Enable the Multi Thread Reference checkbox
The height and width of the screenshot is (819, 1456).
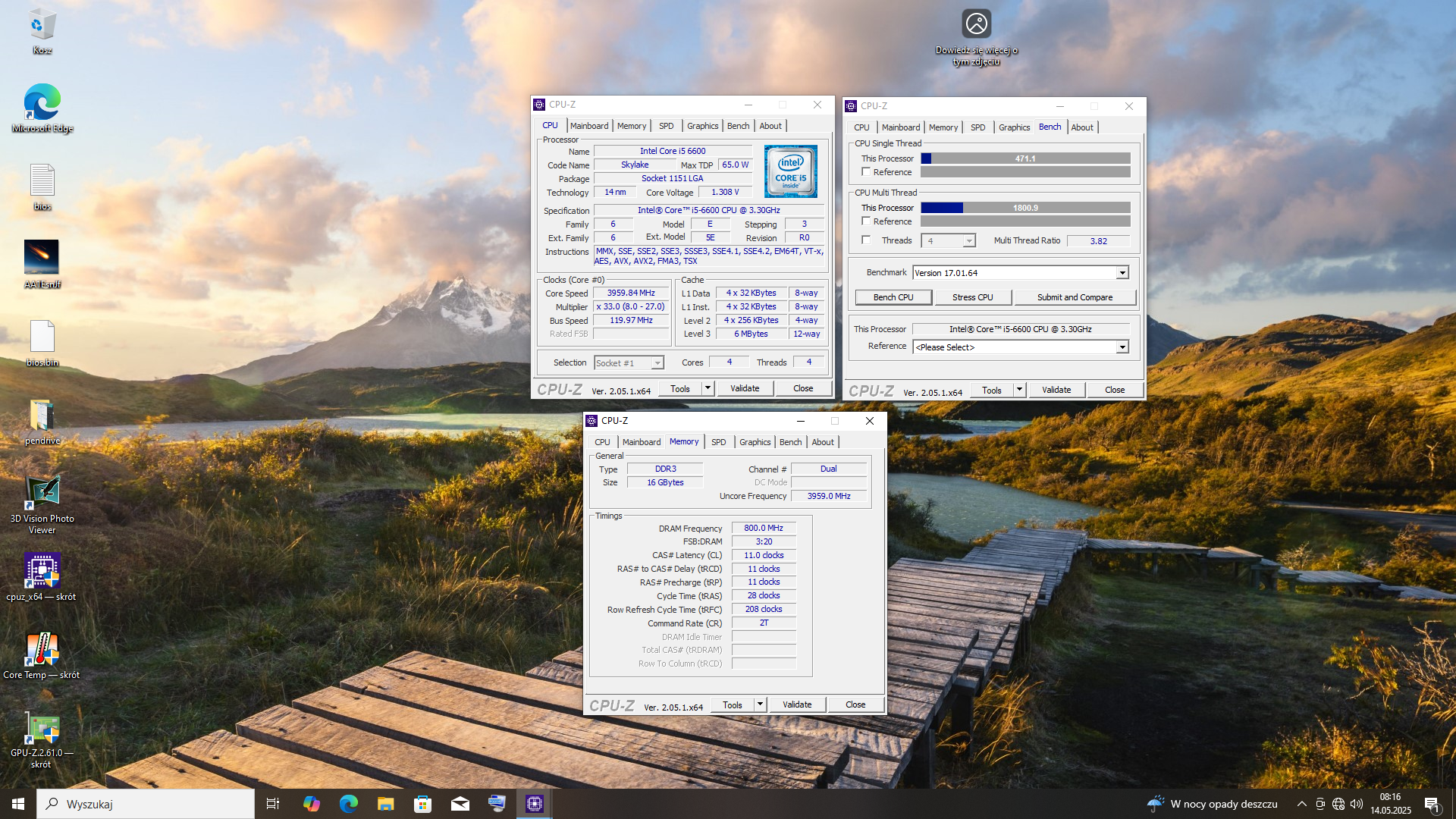point(866,221)
